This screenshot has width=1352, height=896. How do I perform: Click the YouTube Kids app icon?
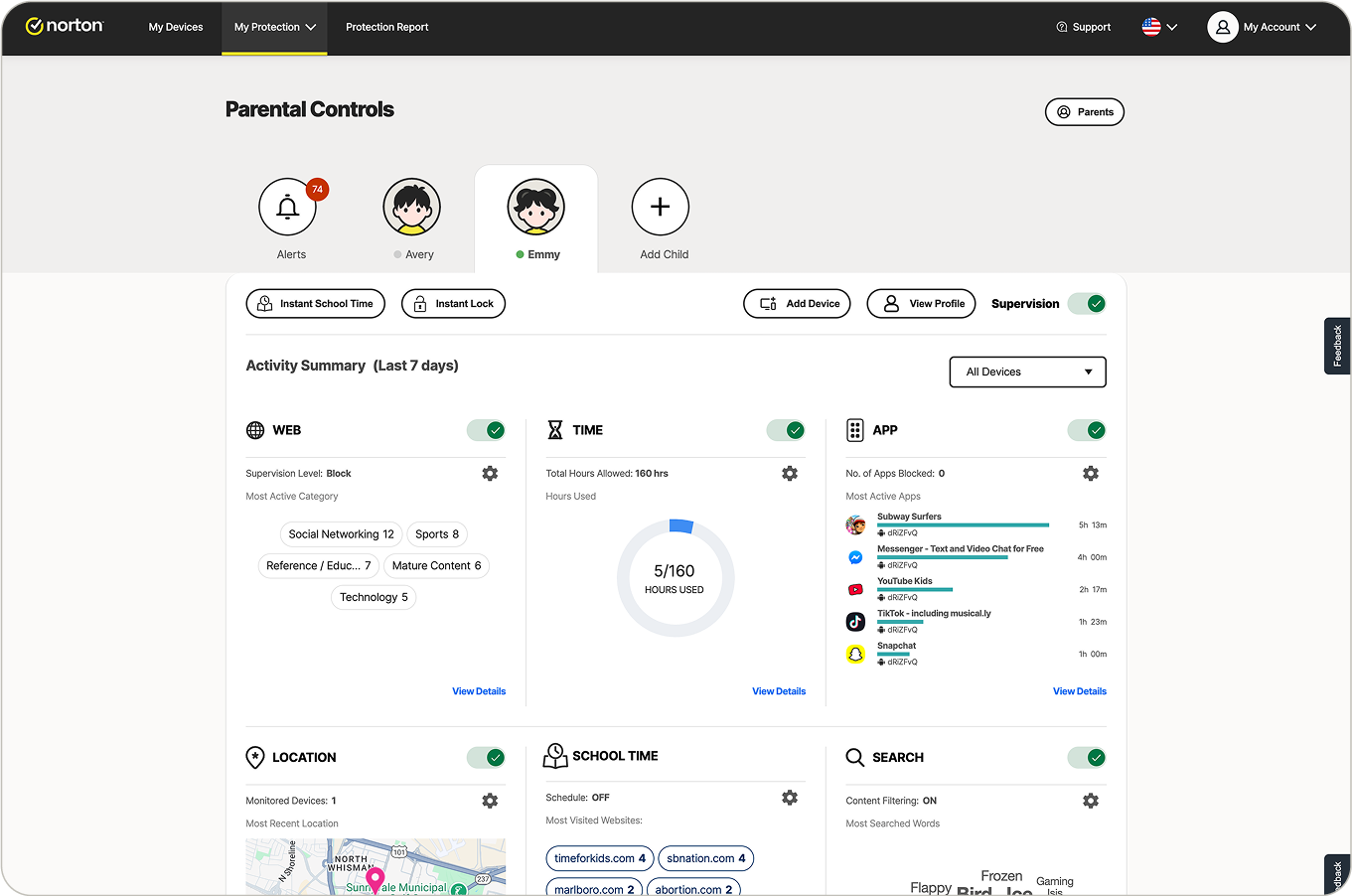[855, 589]
